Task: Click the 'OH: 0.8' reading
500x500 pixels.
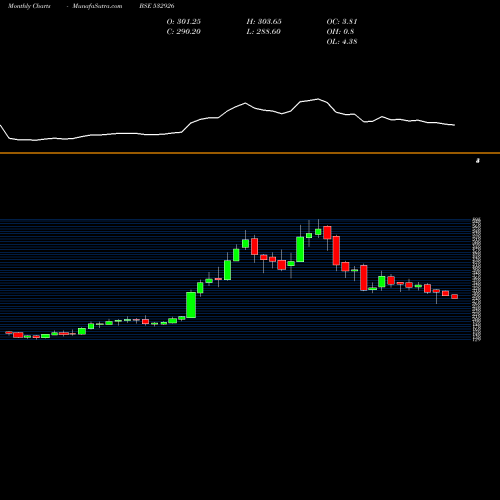Action: [340, 32]
